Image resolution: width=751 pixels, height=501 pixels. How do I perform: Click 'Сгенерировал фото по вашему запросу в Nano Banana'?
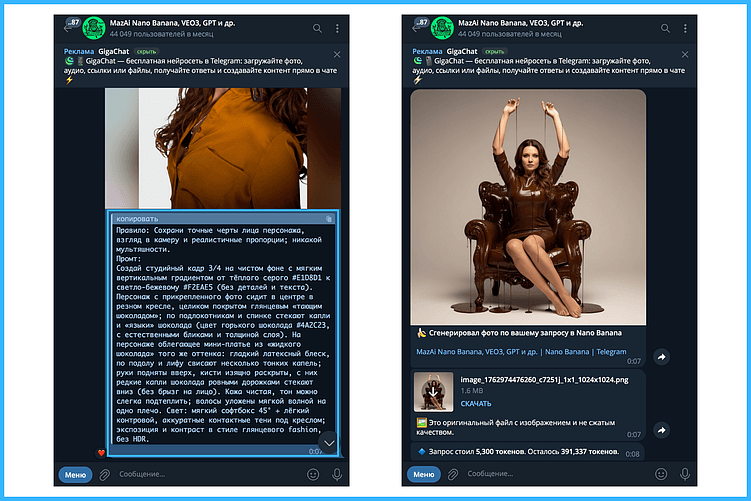pos(525,333)
